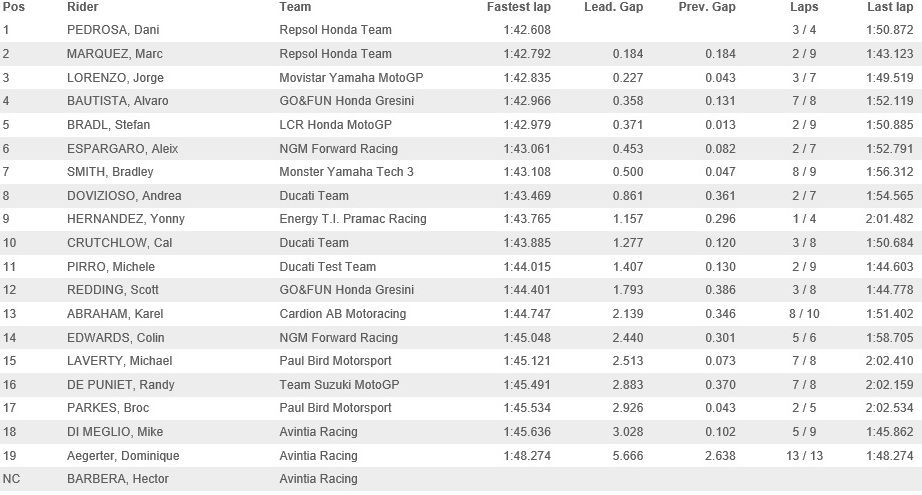Select rider SMITH, Bradley
The width and height of the screenshot is (922, 495).
point(110,172)
